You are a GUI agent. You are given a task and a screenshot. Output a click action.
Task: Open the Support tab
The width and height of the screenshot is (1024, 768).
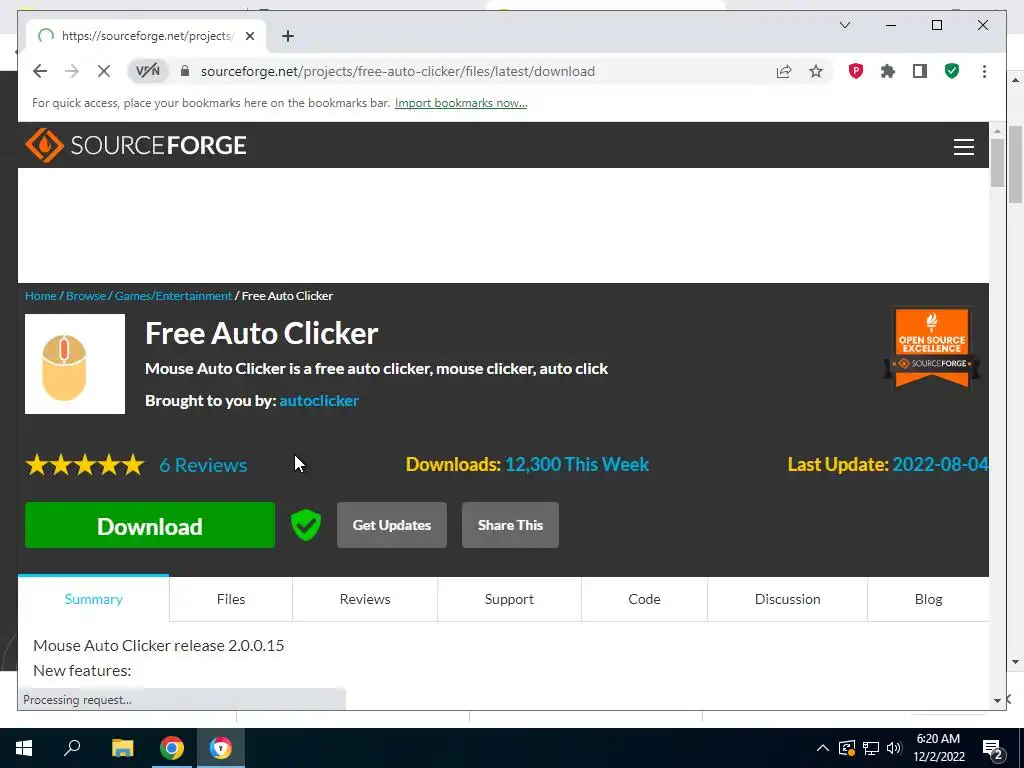coord(509,599)
